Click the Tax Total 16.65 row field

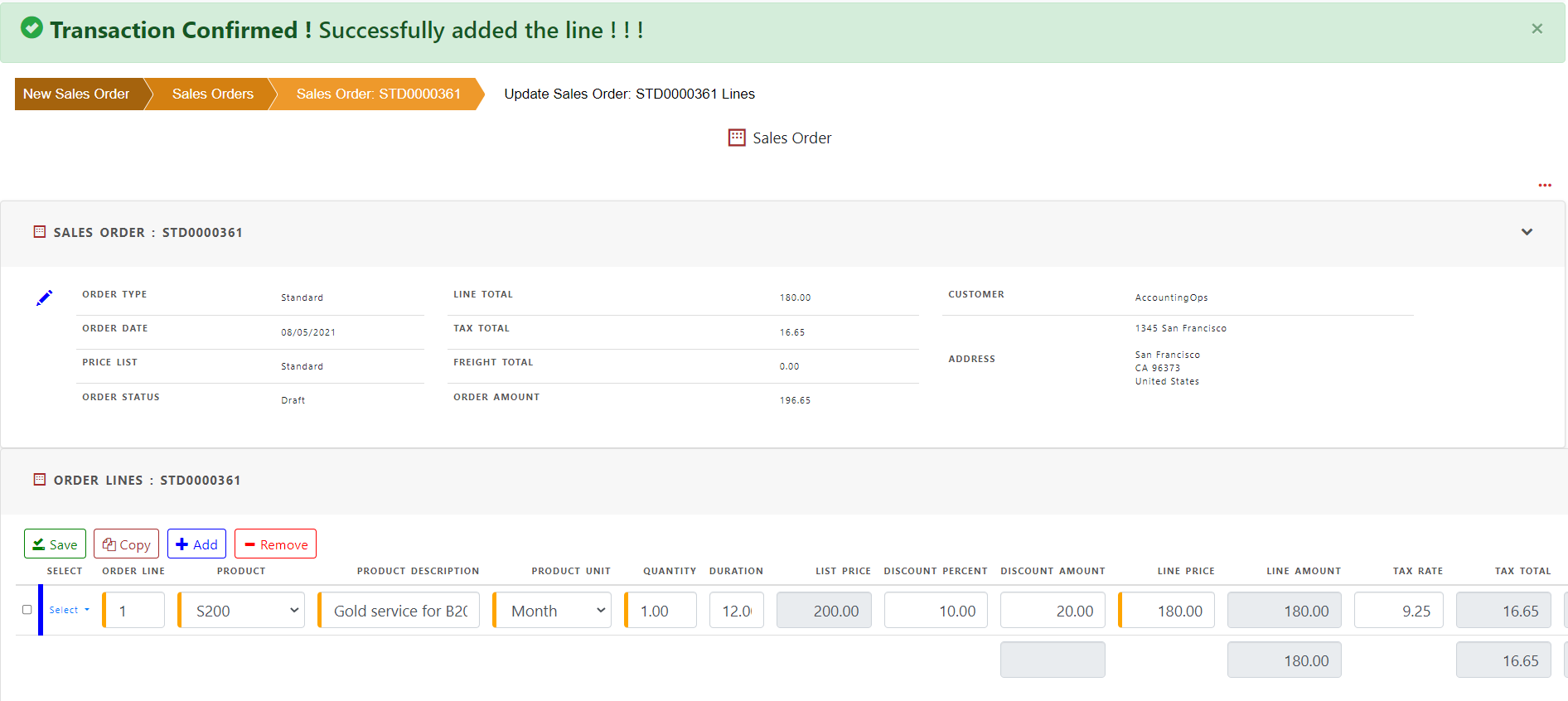1503,610
